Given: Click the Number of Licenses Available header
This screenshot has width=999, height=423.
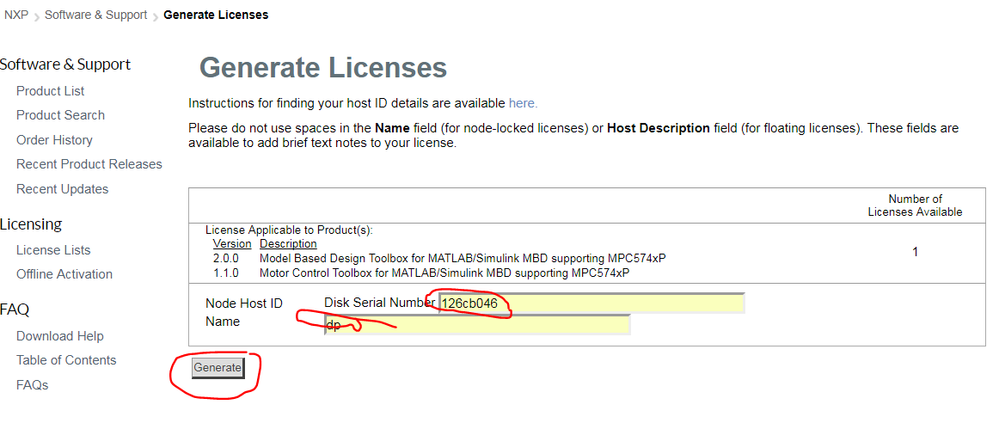Looking at the screenshot, I should click(915, 205).
